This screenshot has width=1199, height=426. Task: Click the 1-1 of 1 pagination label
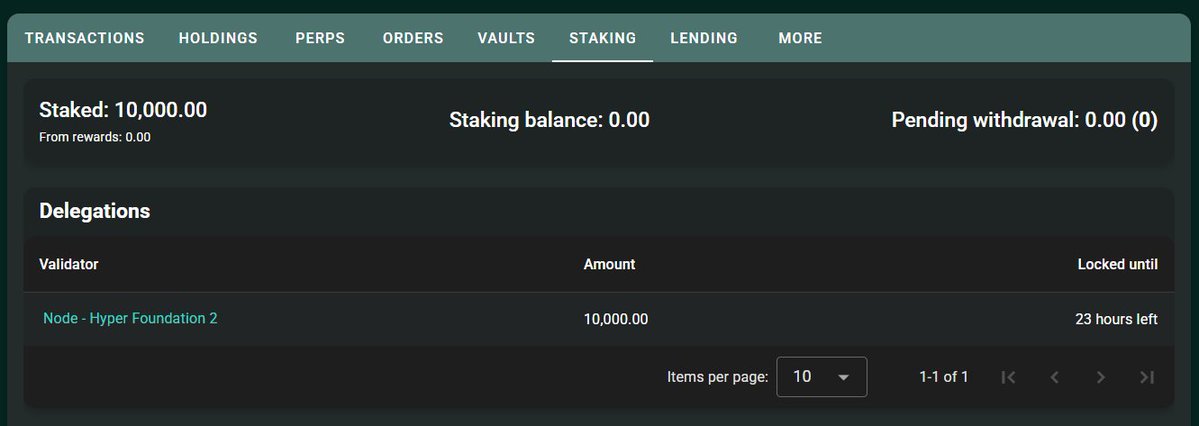coord(944,377)
